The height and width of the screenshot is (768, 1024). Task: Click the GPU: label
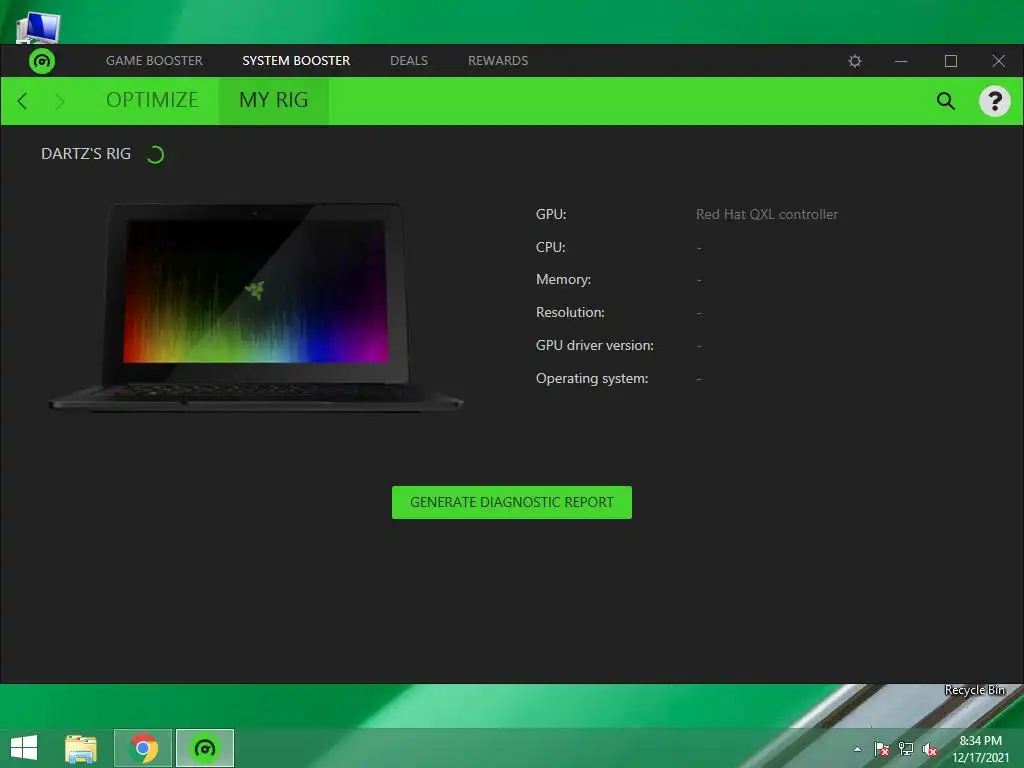pyautogui.click(x=551, y=214)
